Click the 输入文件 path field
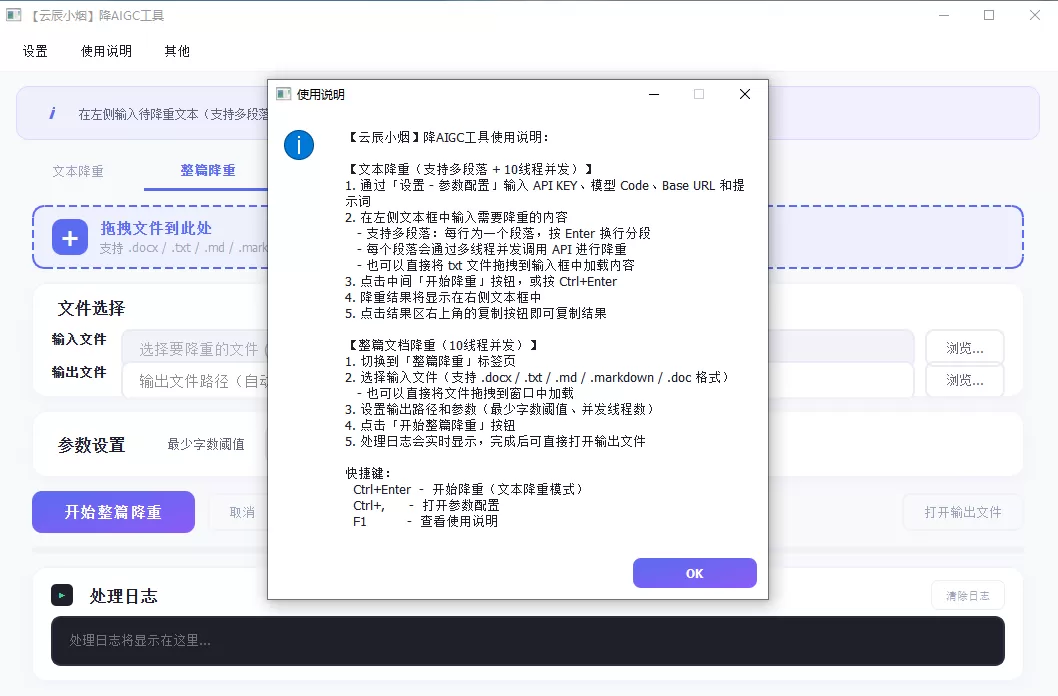 click(518, 349)
